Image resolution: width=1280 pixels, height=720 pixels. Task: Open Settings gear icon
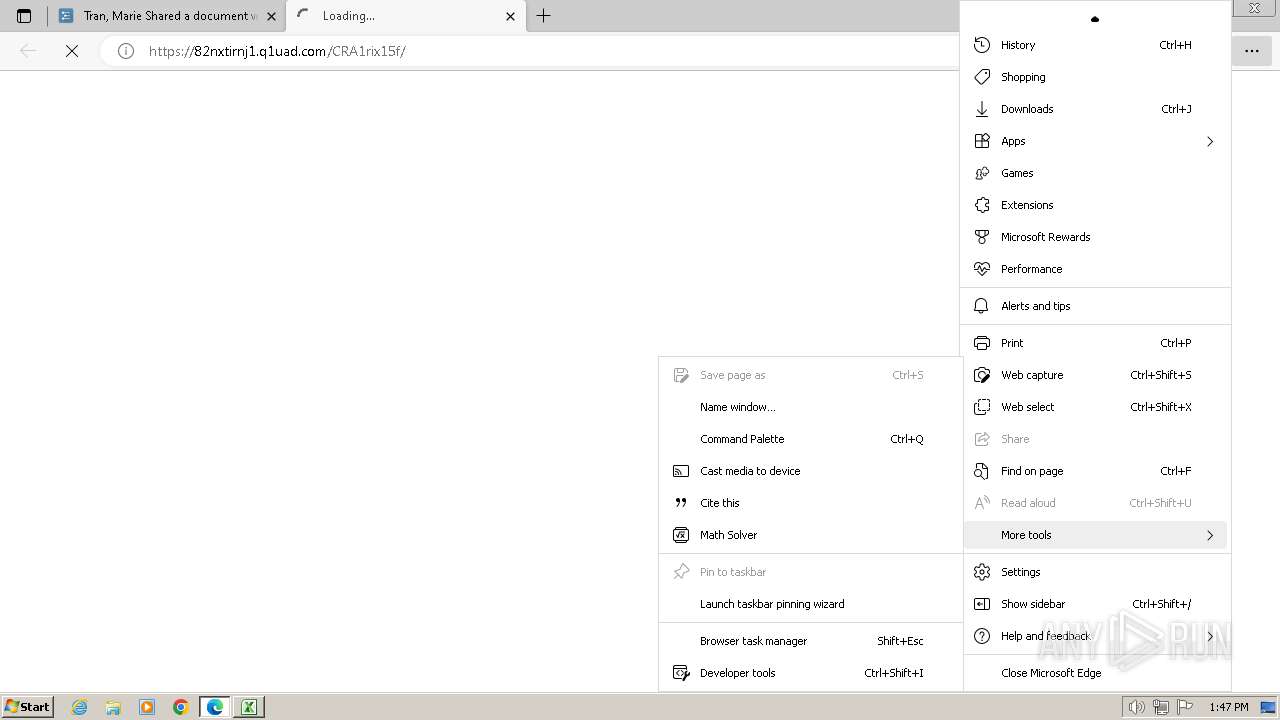pyautogui.click(x=982, y=572)
